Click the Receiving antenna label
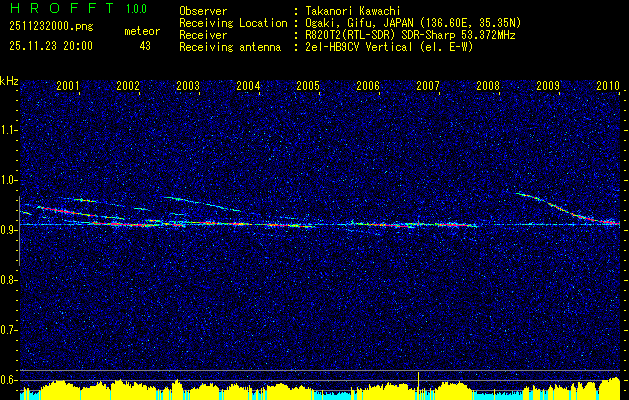This screenshot has width=629, height=400. point(230,47)
